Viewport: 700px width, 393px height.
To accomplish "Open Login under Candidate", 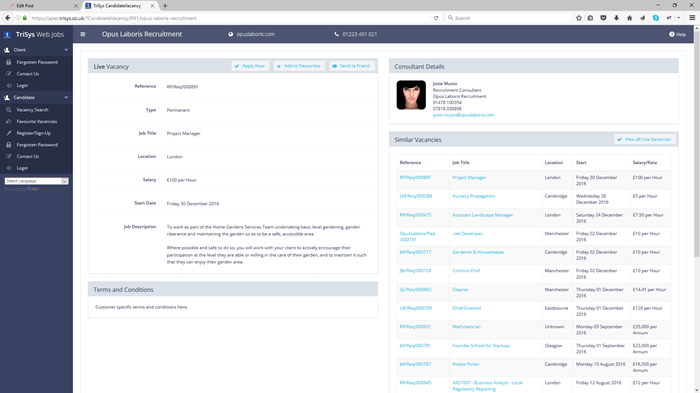I will point(22,168).
